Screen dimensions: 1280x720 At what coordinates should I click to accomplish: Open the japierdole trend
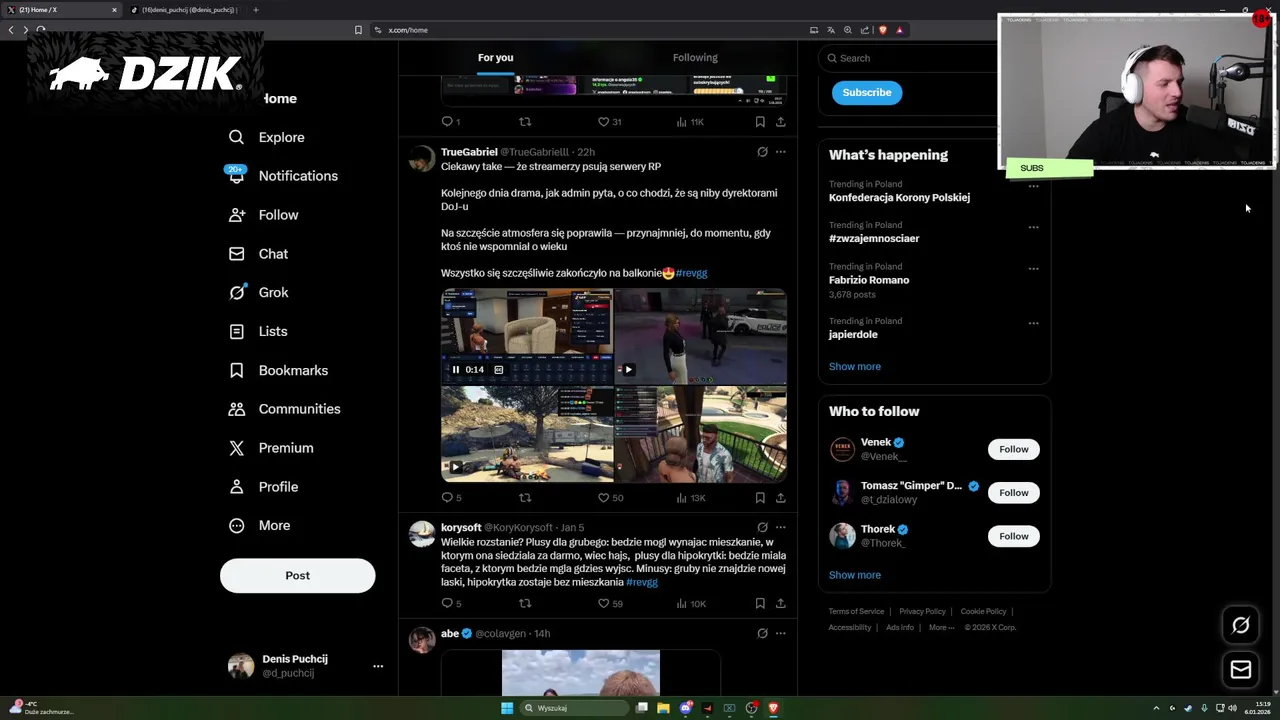pos(853,335)
